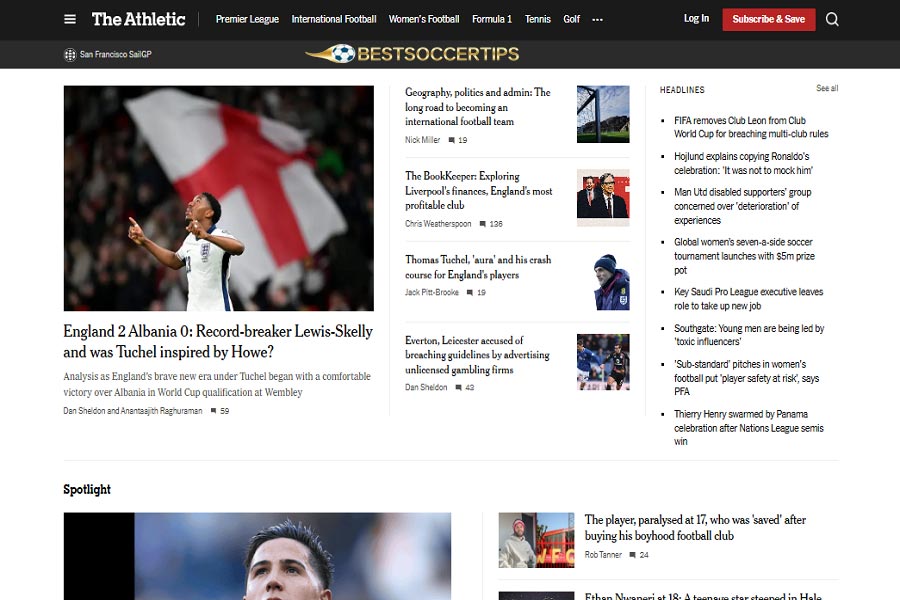
Task: Click the Spotlight section heading
Action: pyautogui.click(x=87, y=490)
